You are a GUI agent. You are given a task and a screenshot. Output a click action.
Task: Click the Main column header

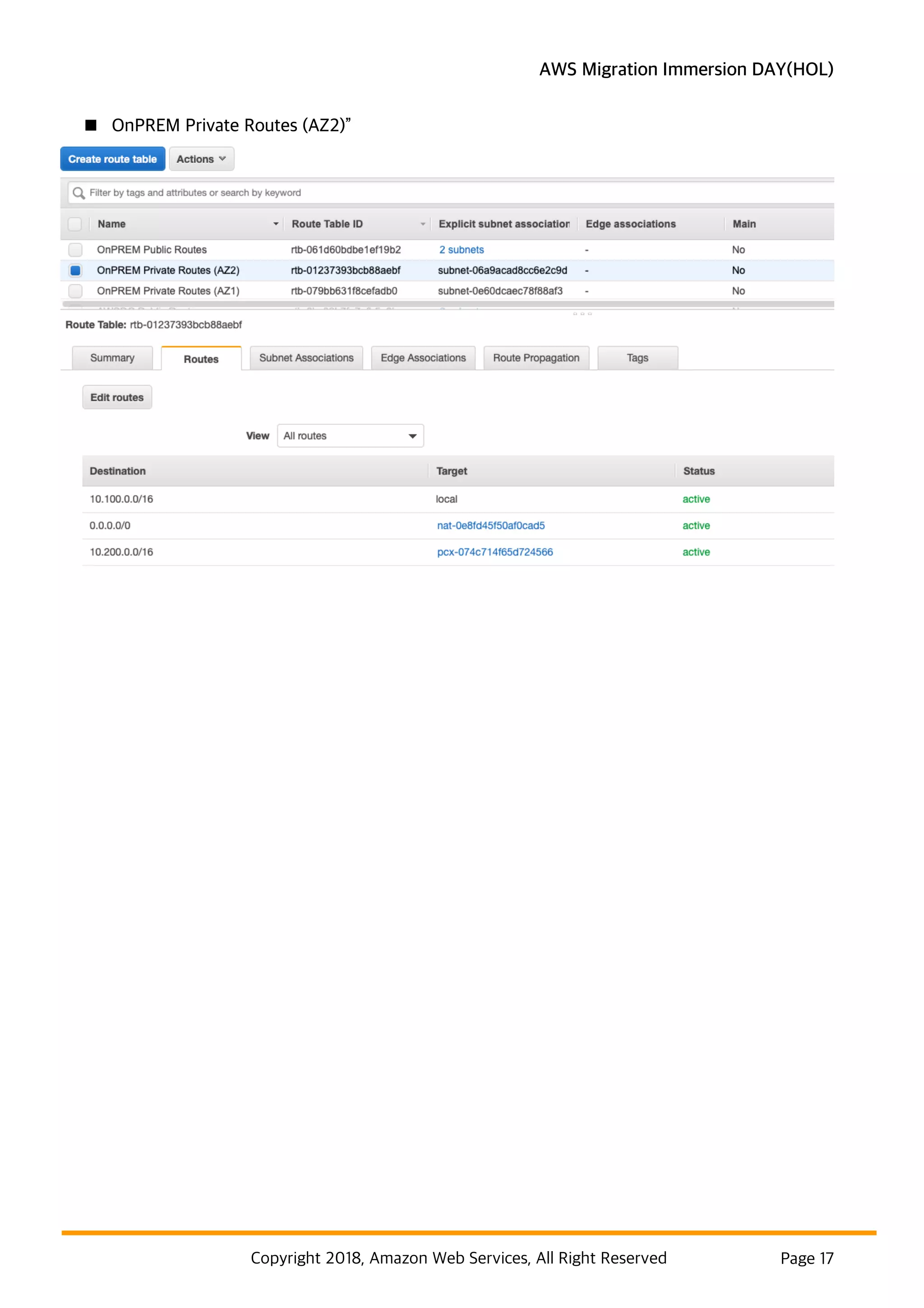click(x=744, y=224)
